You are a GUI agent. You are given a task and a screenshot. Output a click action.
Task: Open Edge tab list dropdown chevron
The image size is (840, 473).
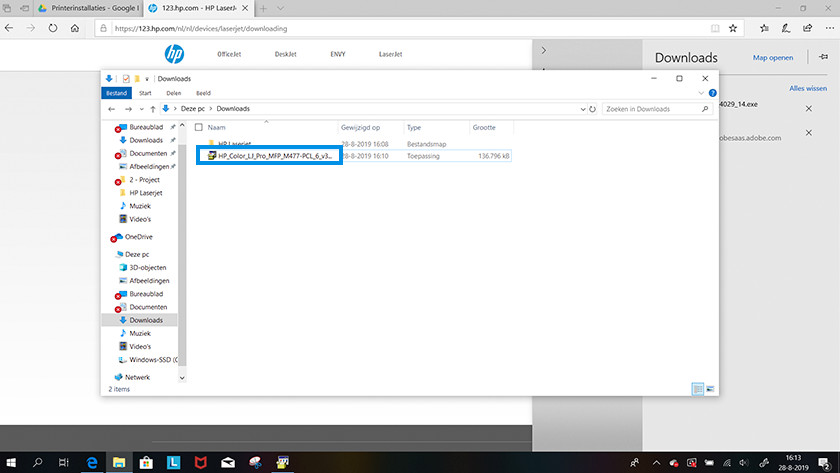[280, 9]
